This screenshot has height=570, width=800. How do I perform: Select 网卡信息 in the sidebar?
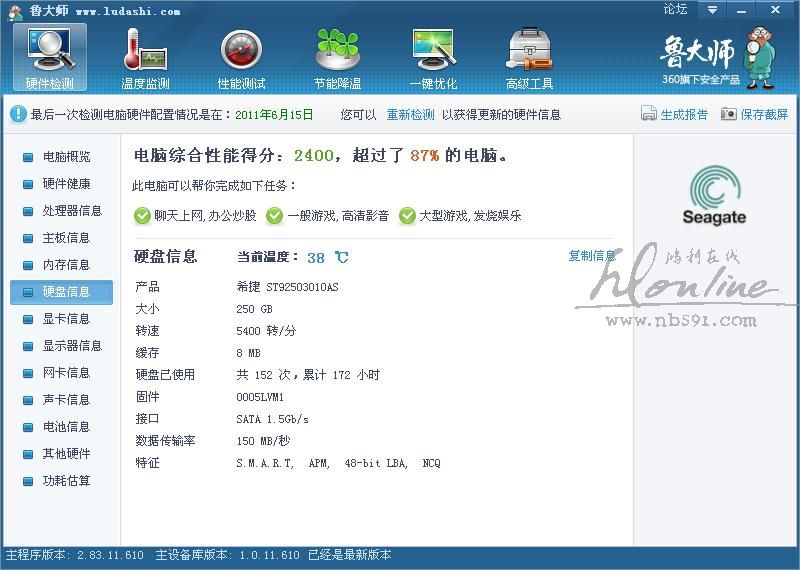pyautogui.click(x=61, y=373)
